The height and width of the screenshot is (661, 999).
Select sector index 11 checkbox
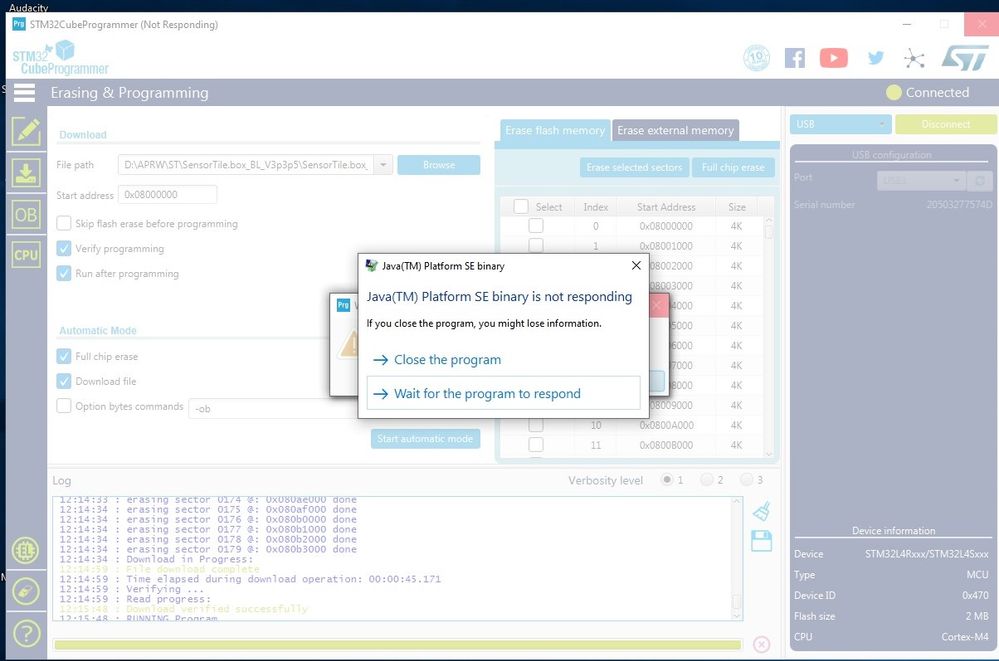tap(536, 444)
